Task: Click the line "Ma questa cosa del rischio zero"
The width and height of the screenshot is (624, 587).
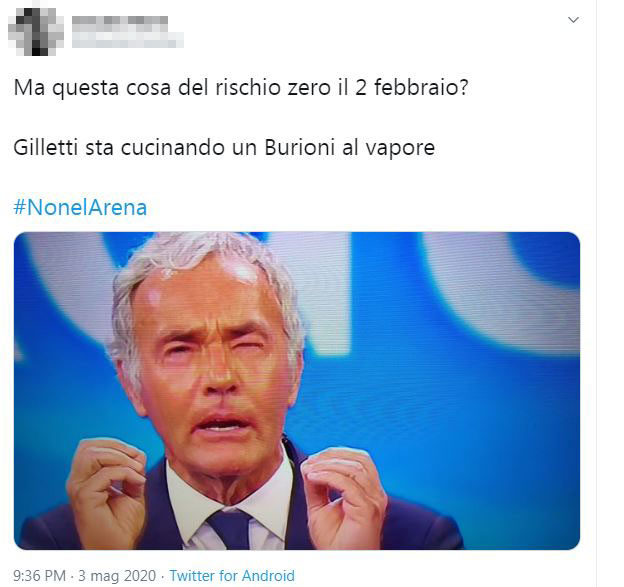Action: [x=172, y=88]
